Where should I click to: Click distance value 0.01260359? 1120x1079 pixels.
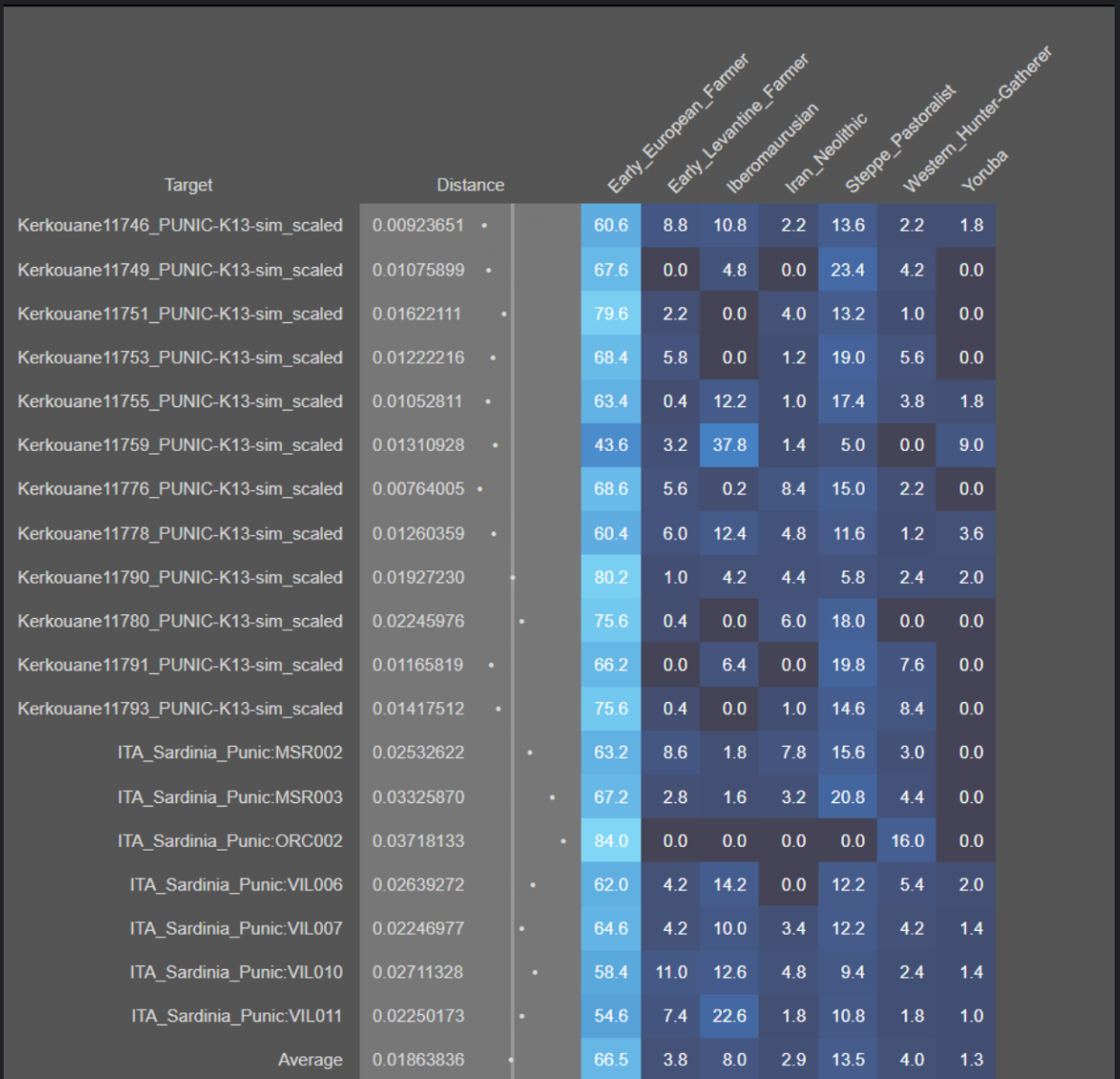point(418,533)
